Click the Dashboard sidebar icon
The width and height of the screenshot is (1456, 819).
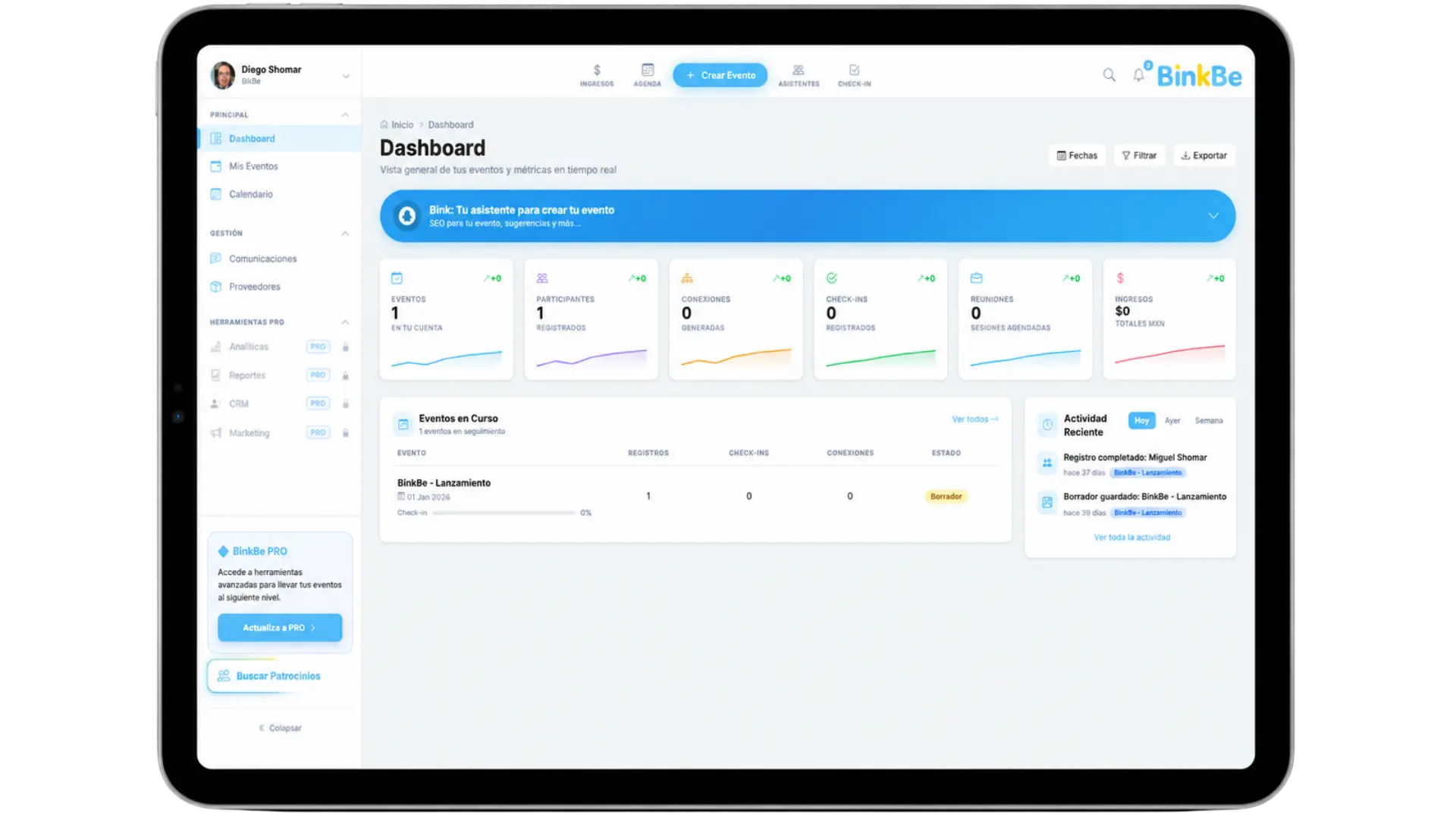tap(216, 139)
